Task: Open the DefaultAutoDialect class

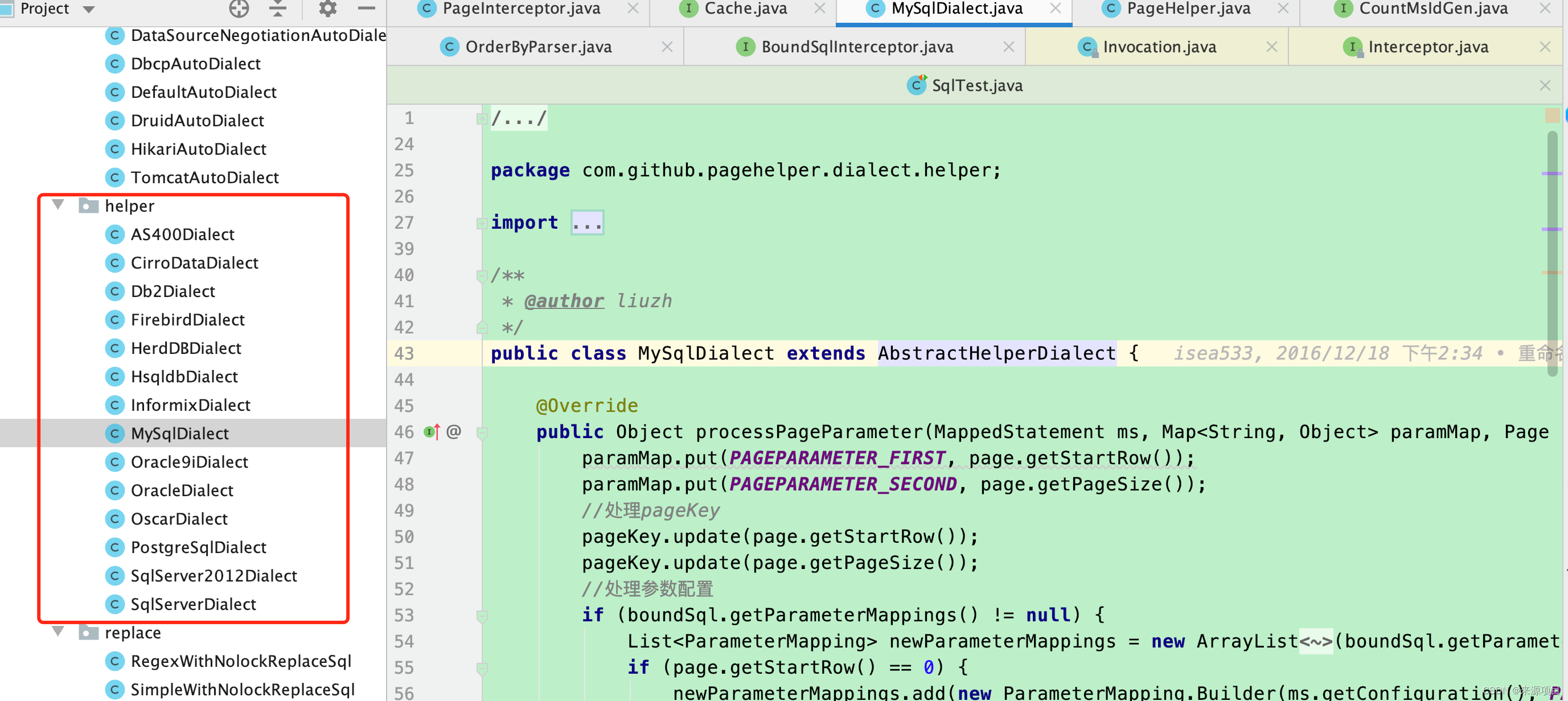Action: 203,93
